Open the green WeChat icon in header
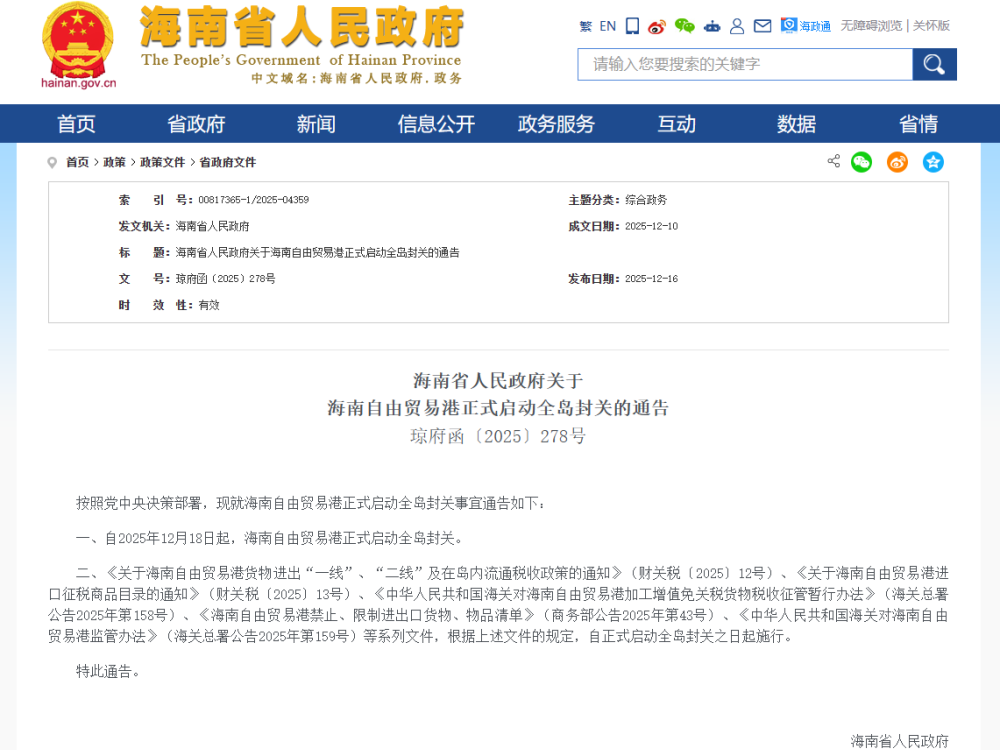1000x750 pixels. click(x=684, y=26)
